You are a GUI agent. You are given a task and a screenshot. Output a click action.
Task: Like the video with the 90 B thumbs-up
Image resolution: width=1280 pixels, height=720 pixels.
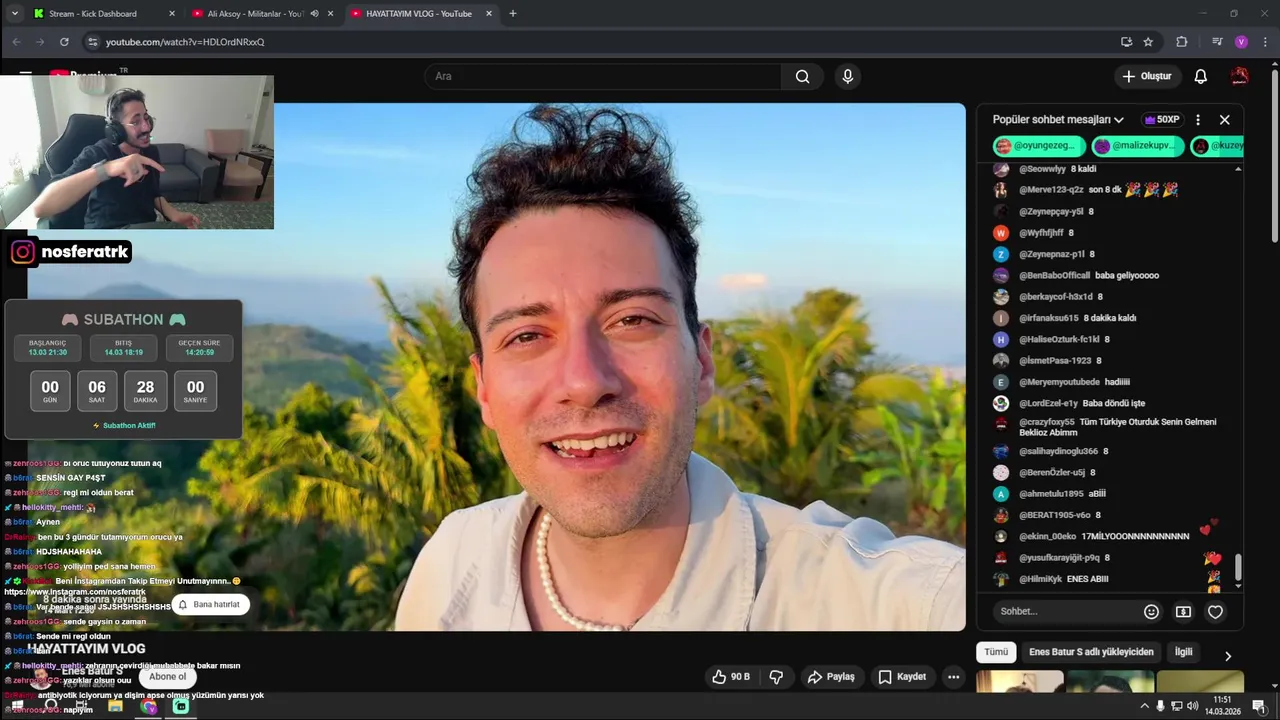[731, 677]
